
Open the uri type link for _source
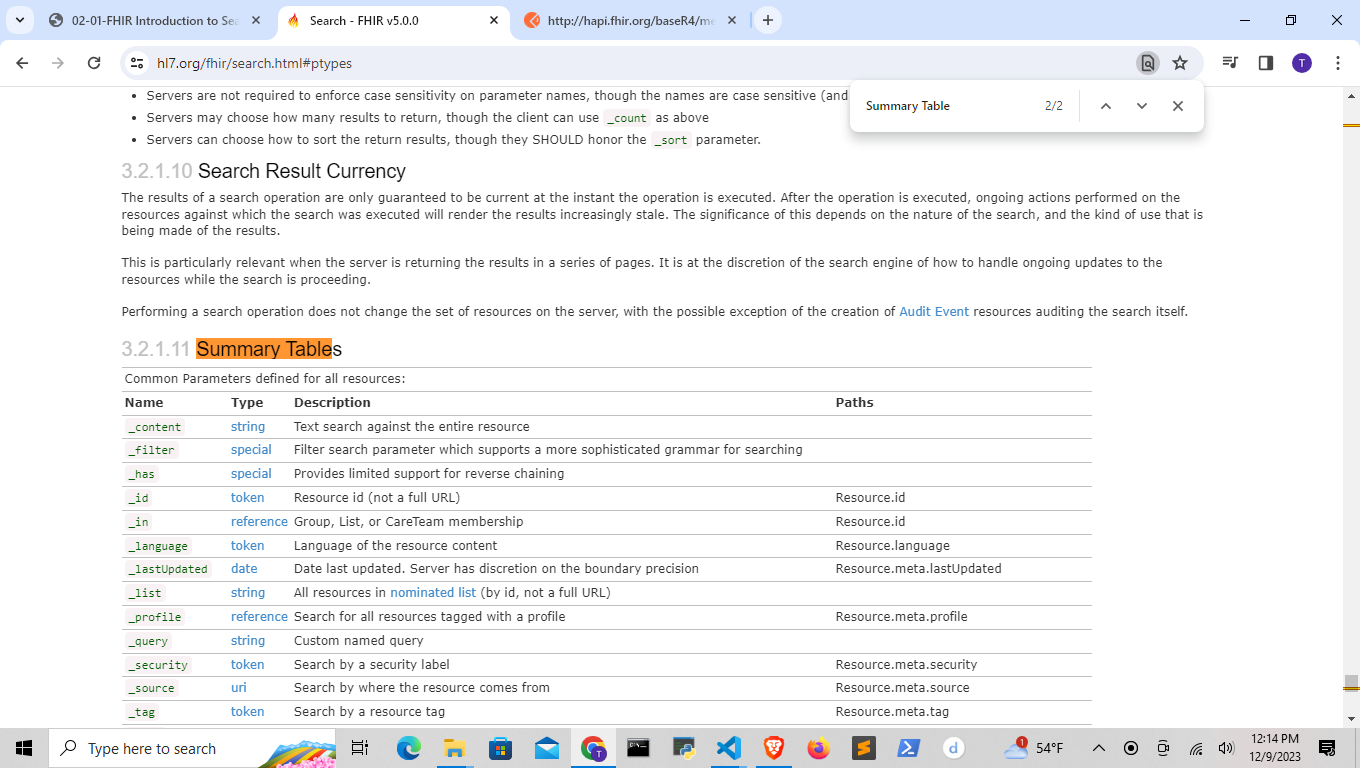pyautogui.click(x=239, y=688)
